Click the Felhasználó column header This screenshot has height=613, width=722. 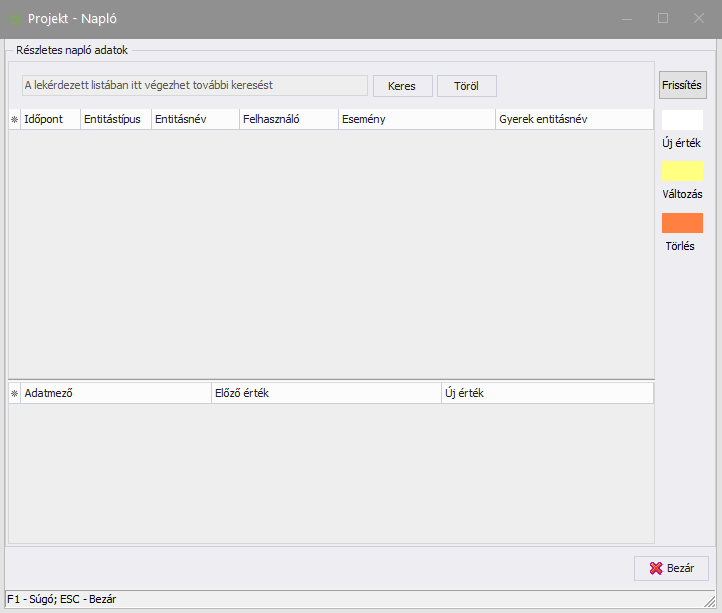pos(288,119)
